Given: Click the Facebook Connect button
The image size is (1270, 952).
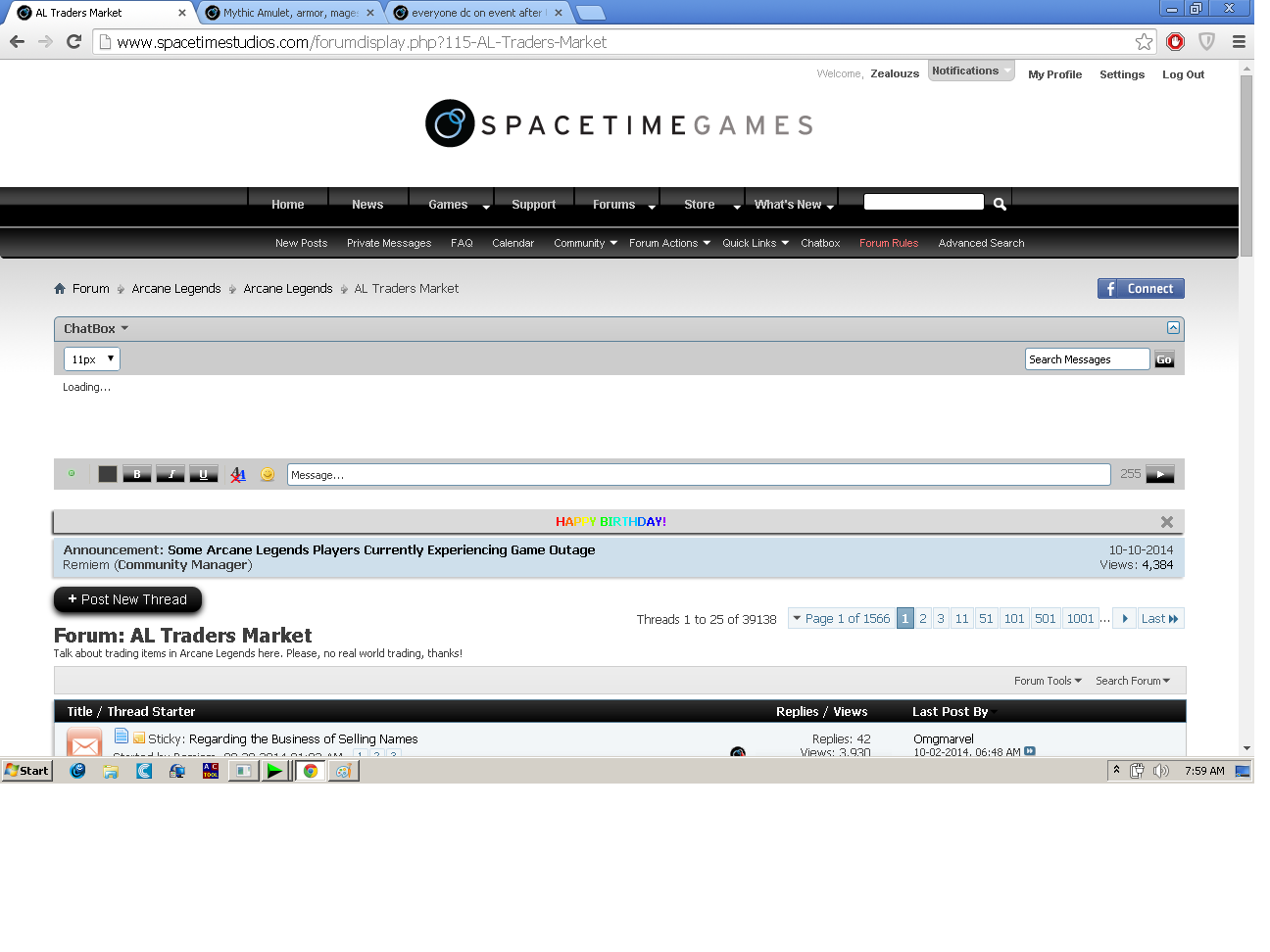Looking at the screenshot, I should (1141, 288).
